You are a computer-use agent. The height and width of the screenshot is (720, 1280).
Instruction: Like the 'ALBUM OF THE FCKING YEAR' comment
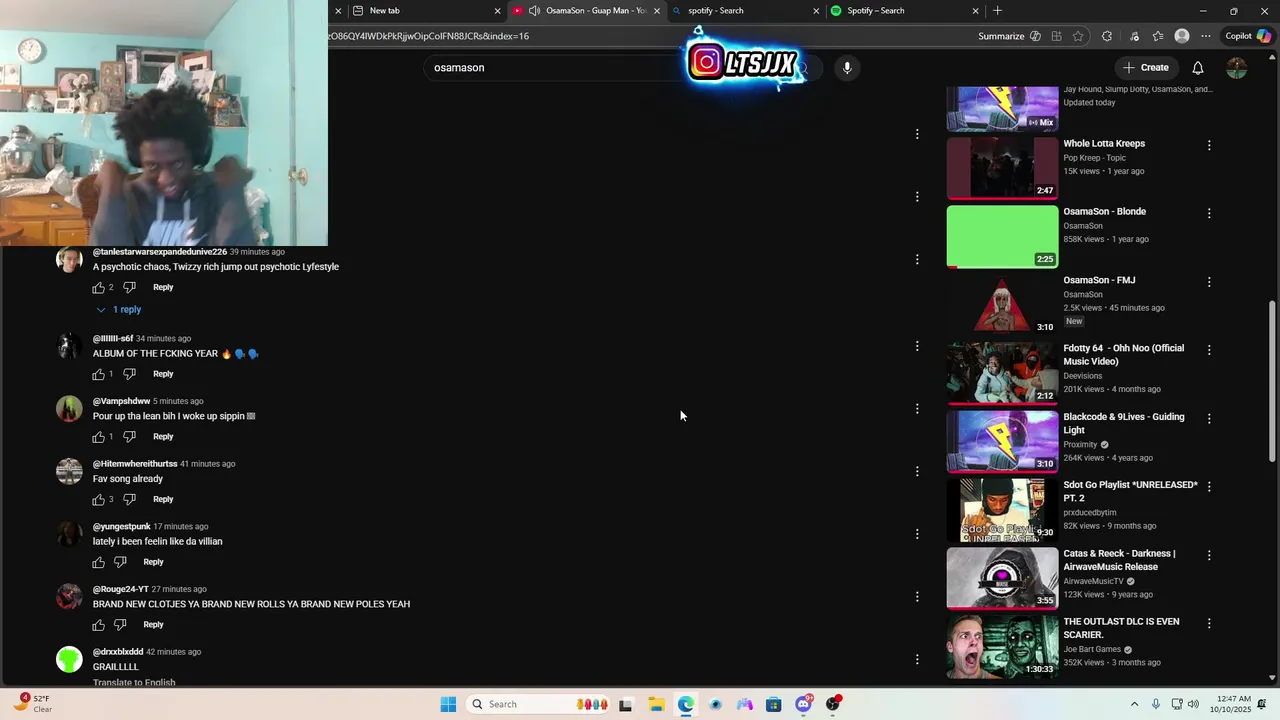98,374
